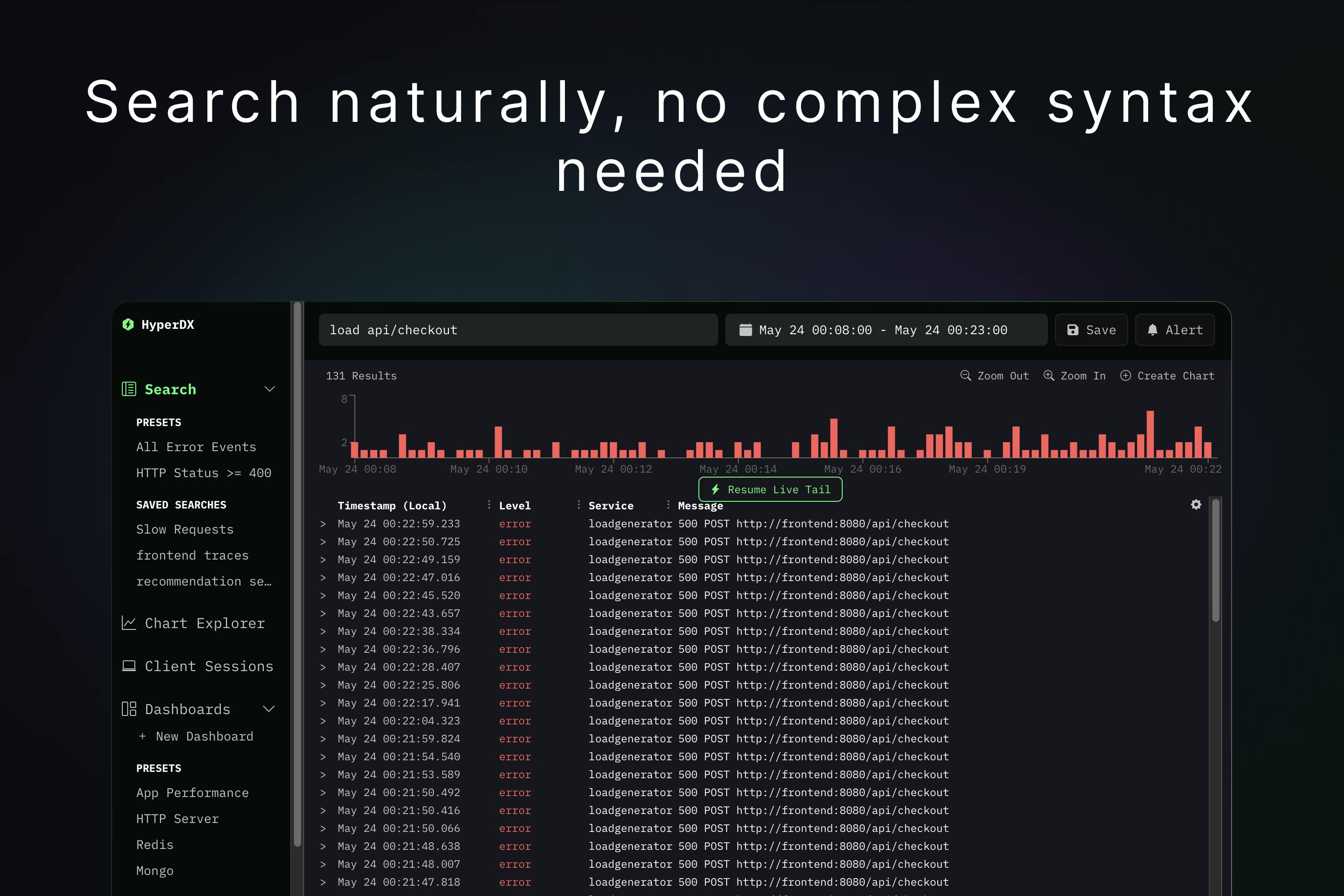Save the current search

1091,330
